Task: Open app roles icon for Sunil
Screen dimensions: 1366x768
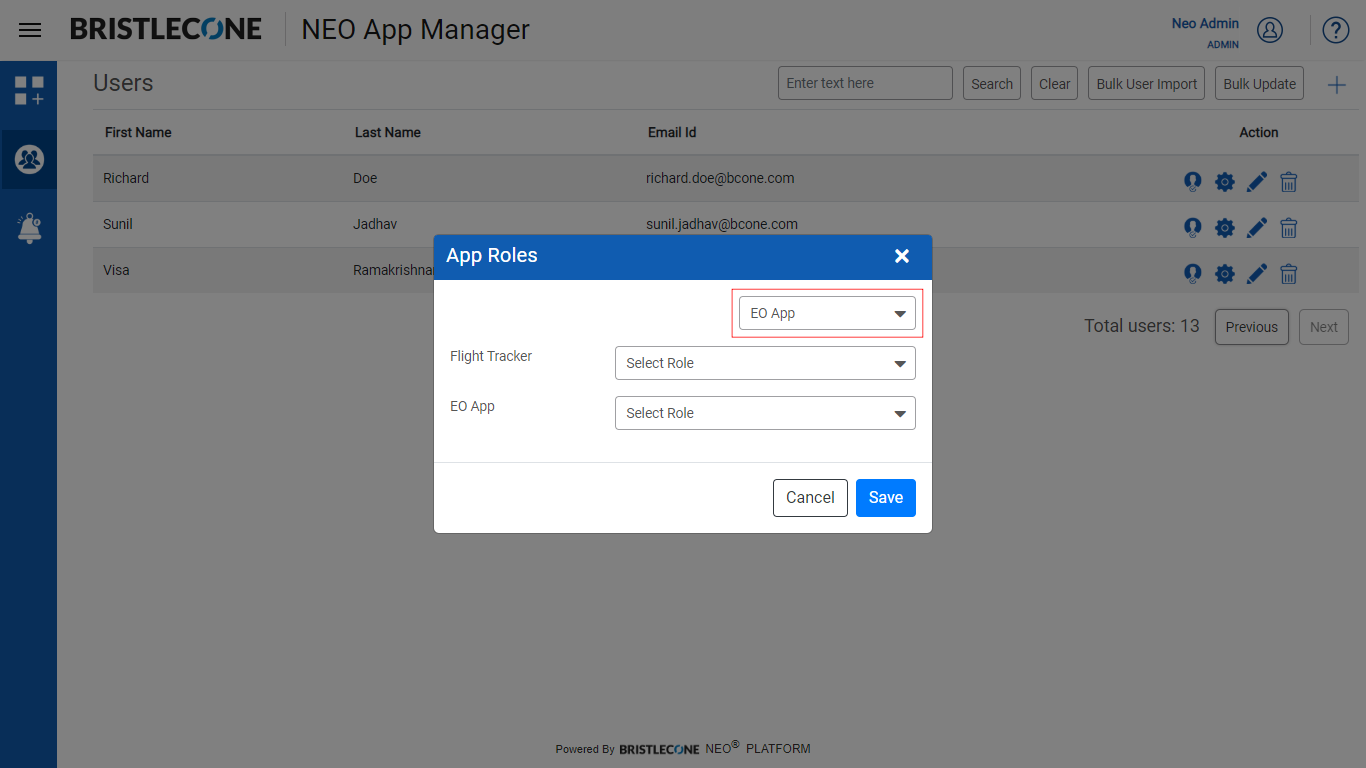Action: [x=1192, y=227]
